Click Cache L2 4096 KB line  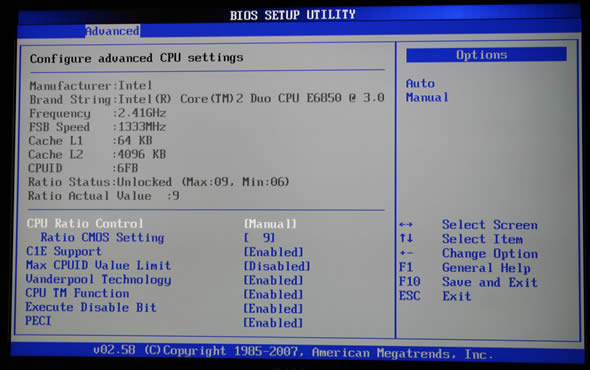(97, 154)
